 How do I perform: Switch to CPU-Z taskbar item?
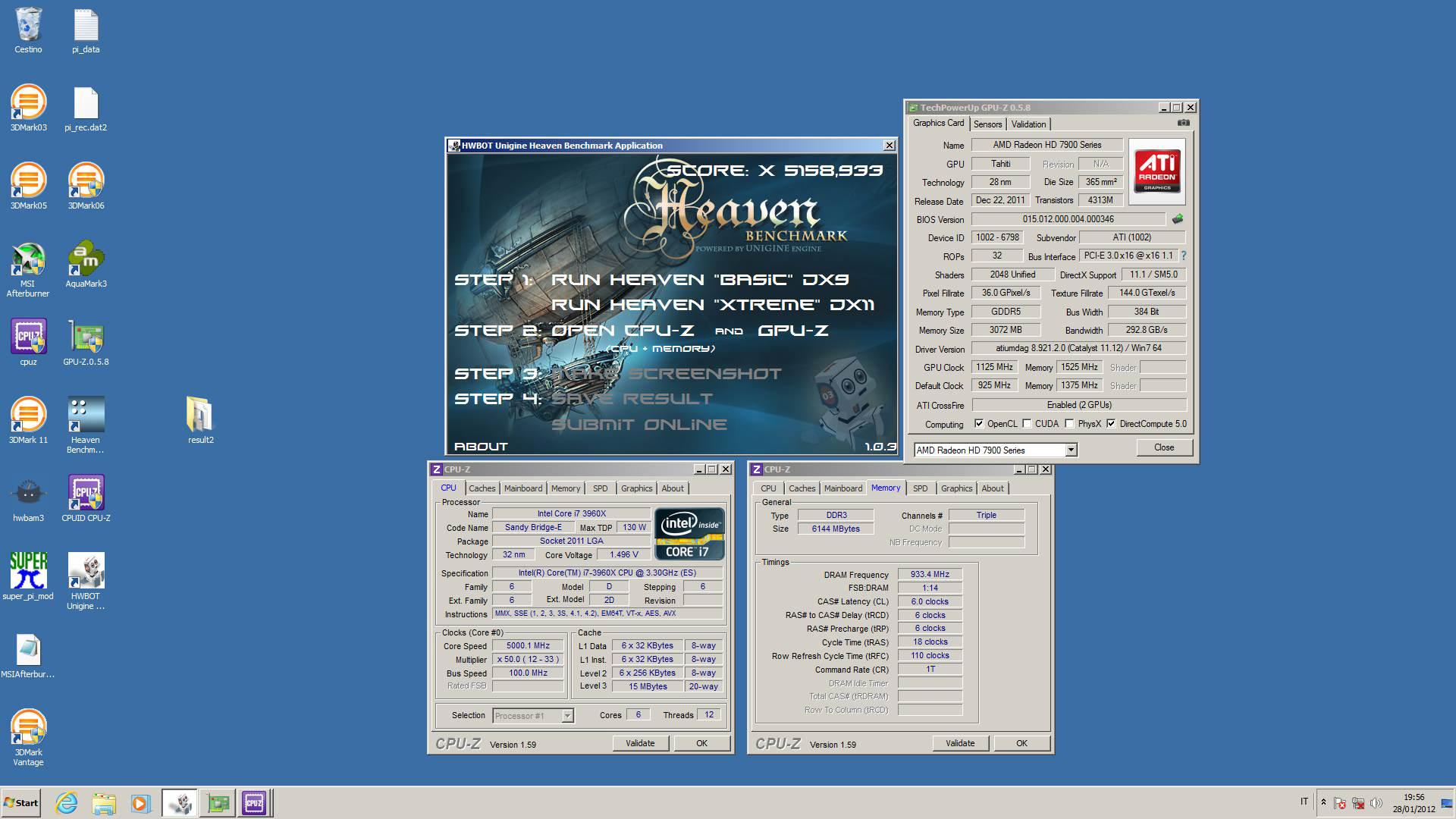coord(254,802)
